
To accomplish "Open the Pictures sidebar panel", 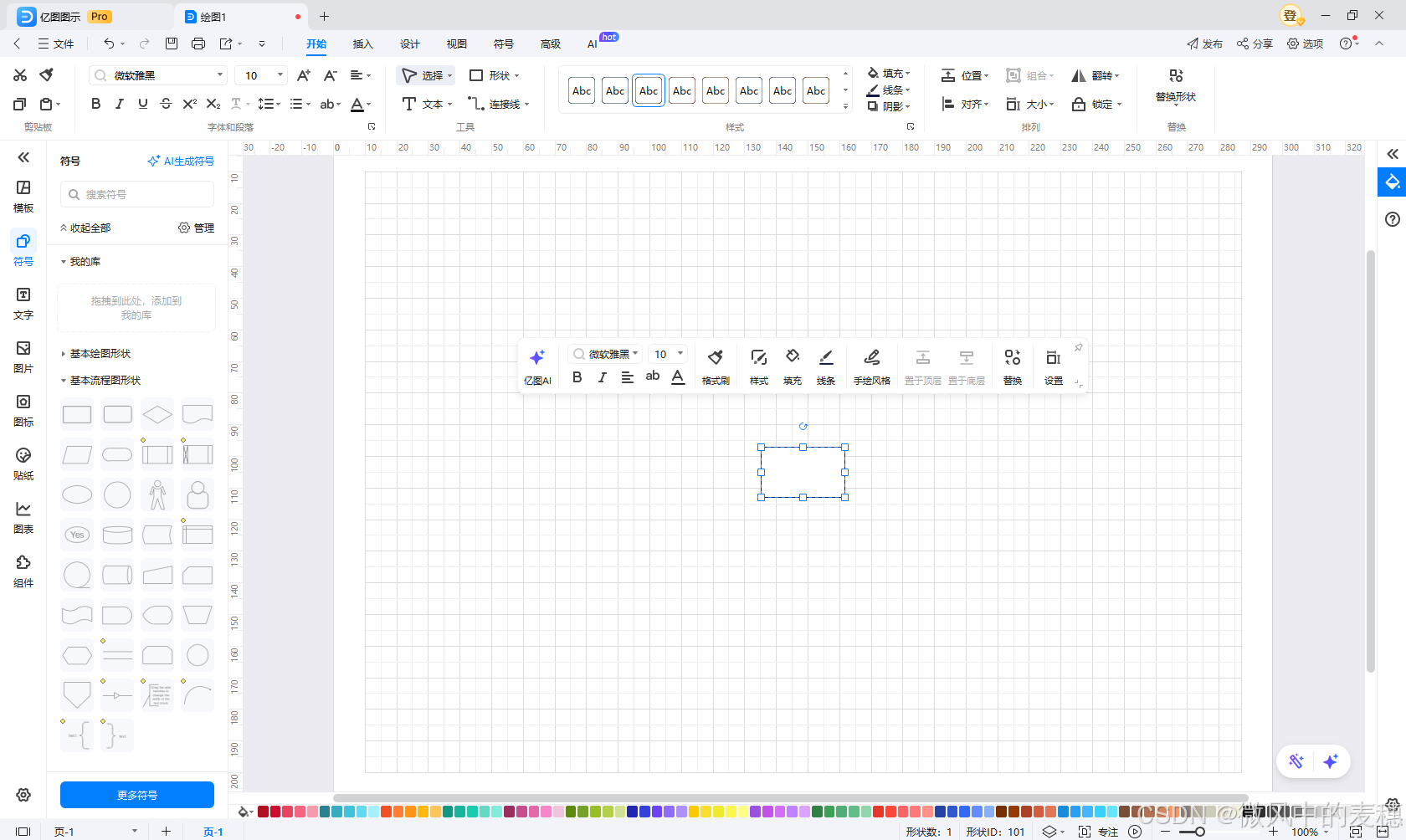I will click(23, 357).
